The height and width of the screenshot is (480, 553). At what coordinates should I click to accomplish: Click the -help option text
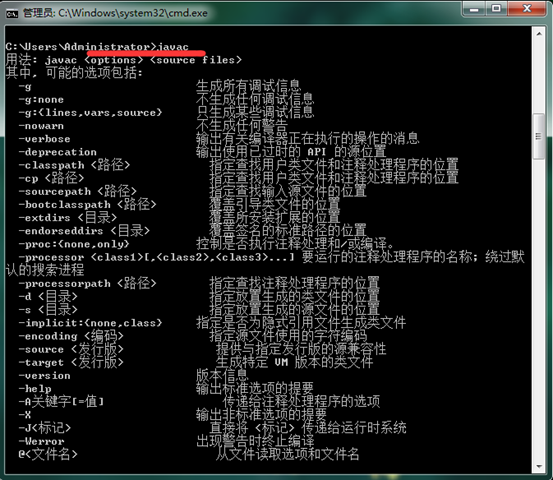coord(35,389)
